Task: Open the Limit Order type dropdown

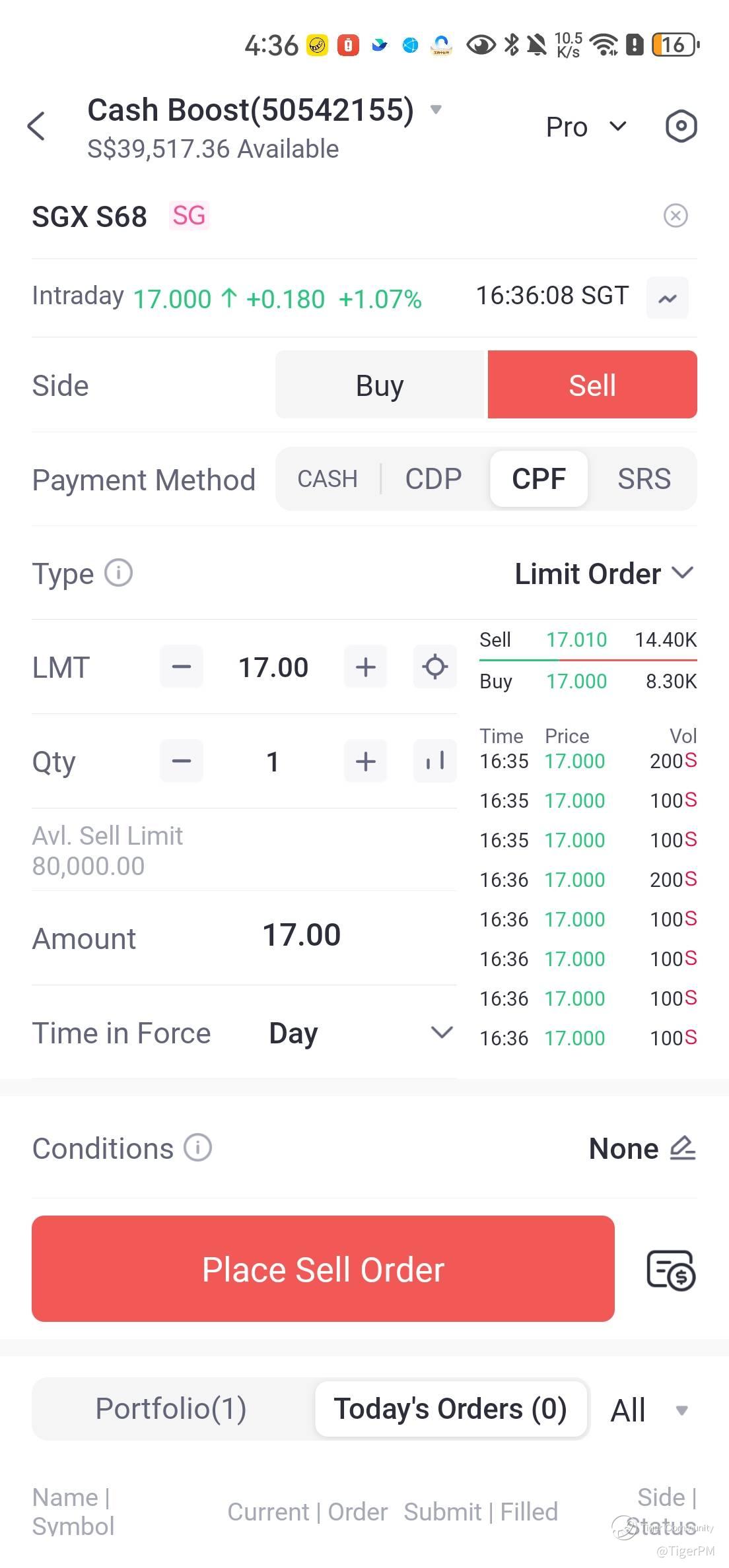Action: click(604, 573)
